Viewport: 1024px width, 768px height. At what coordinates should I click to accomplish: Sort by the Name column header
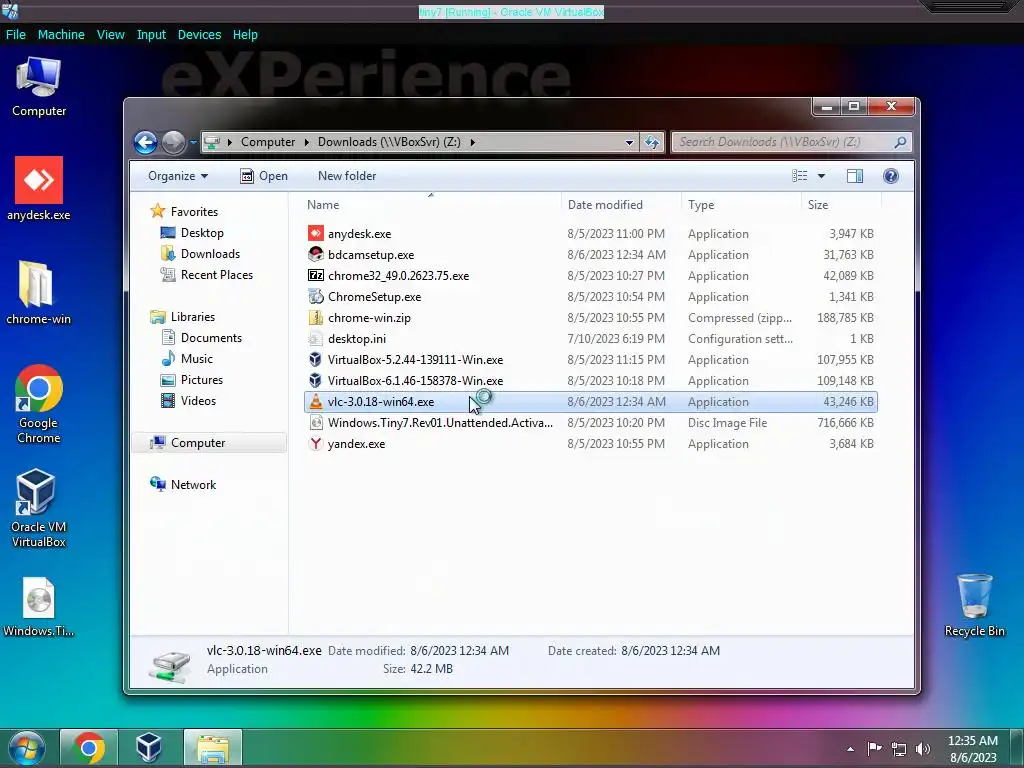point(431,204)
